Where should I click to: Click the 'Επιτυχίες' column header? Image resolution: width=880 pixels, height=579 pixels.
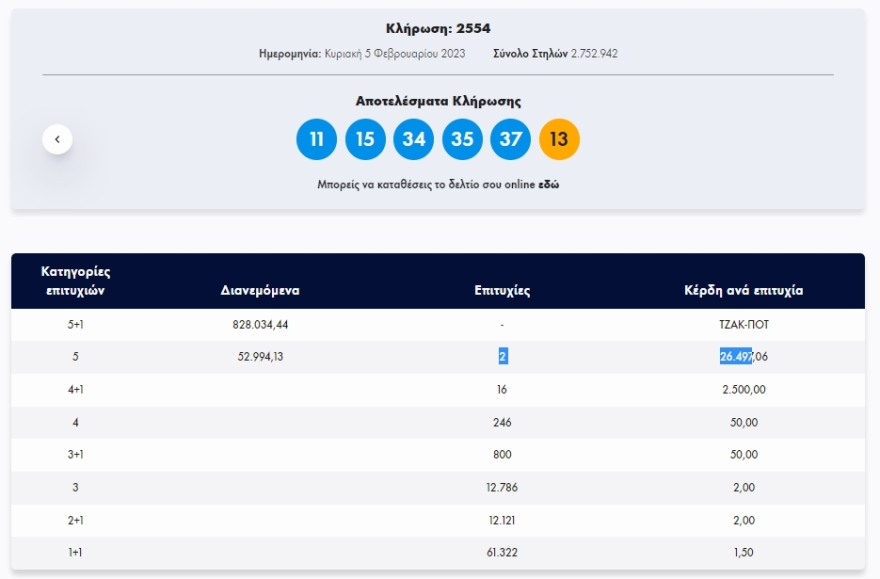tap(502, 291)
